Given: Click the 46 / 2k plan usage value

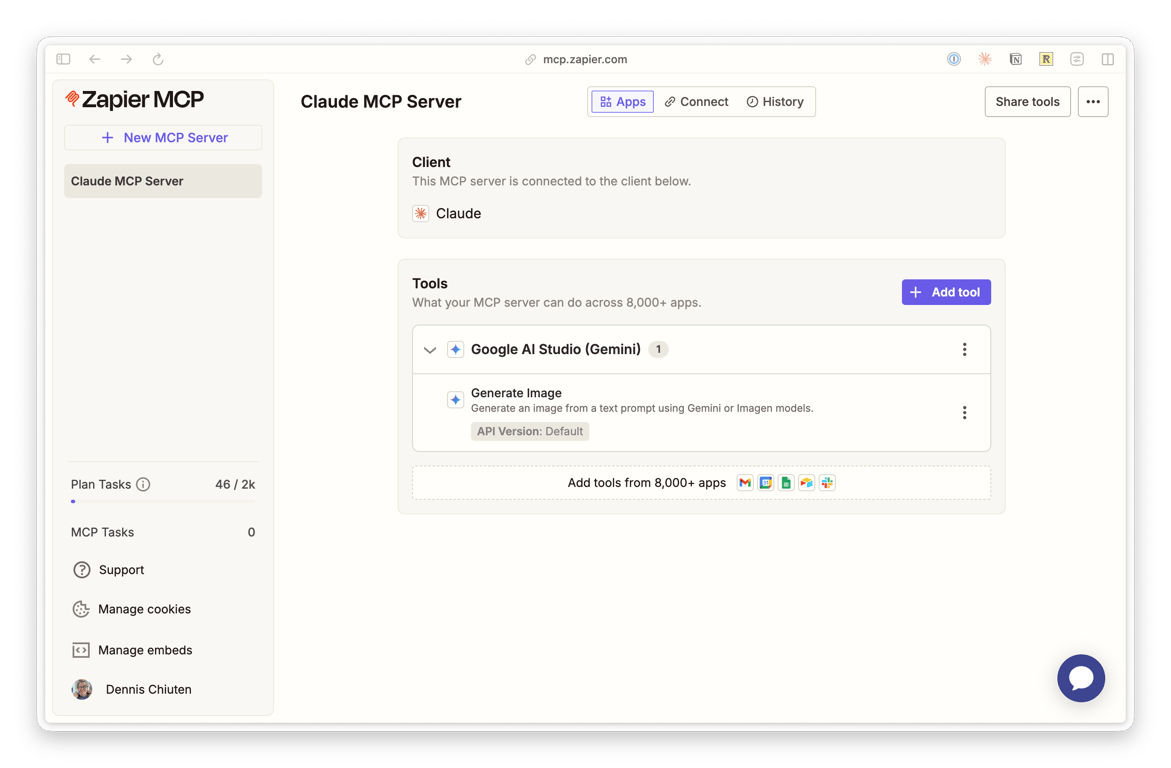Looking at the screenshot, I should click(x=235, y=484).
